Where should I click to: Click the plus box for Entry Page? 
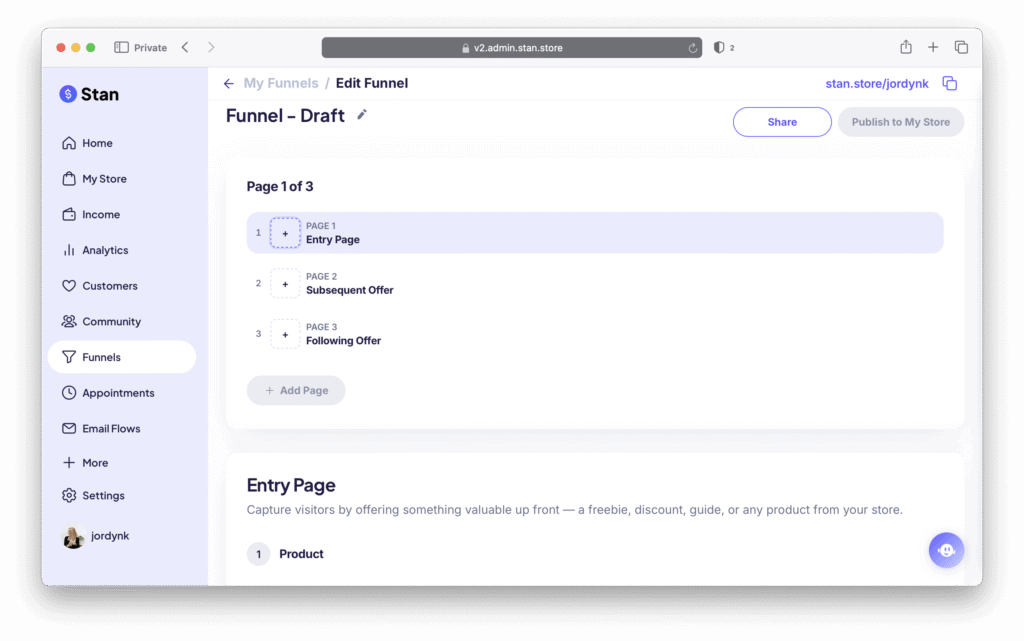(285, 233)
